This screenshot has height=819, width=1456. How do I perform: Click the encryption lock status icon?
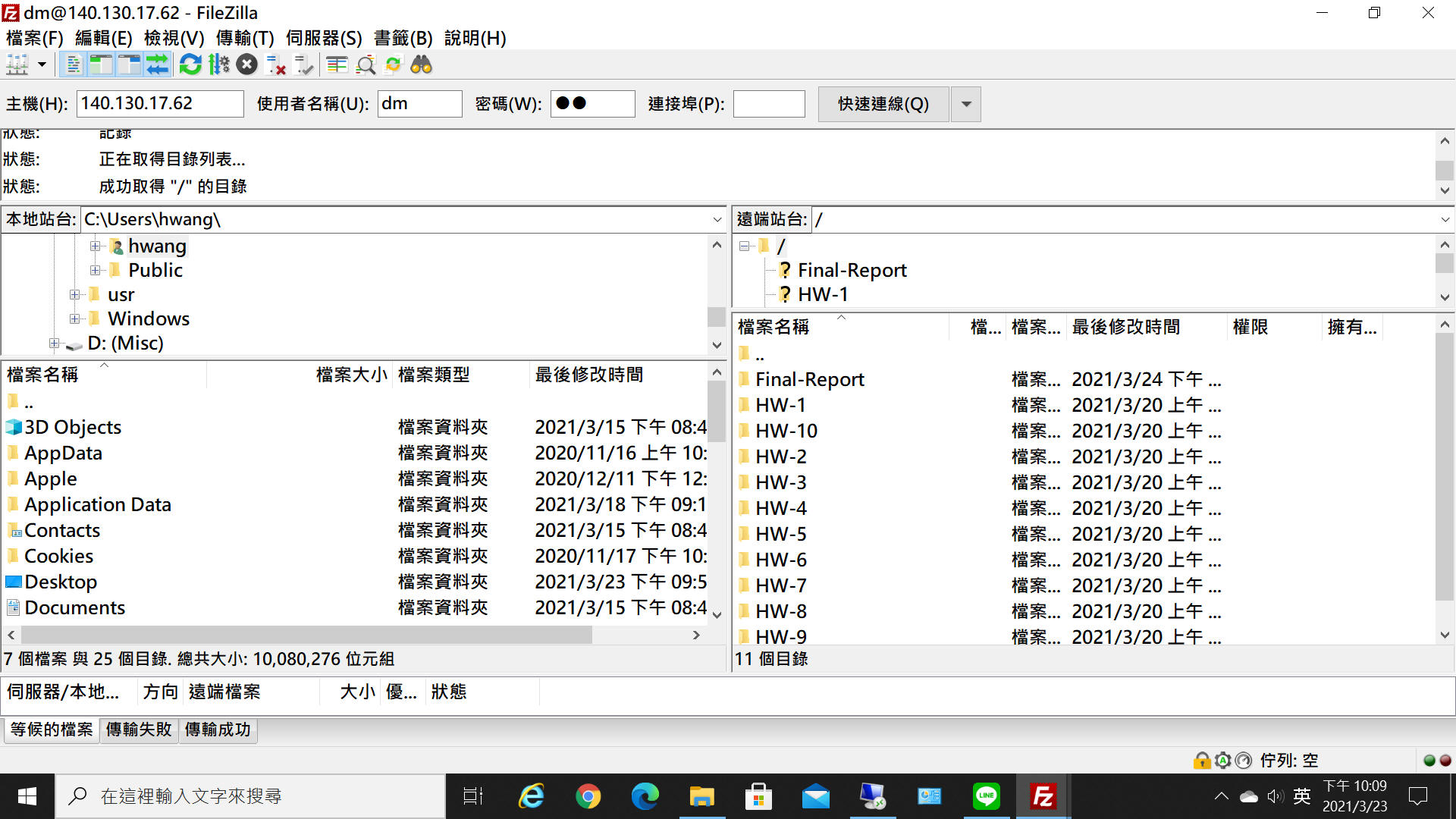pyautogui.click(x=1202, y=760)
